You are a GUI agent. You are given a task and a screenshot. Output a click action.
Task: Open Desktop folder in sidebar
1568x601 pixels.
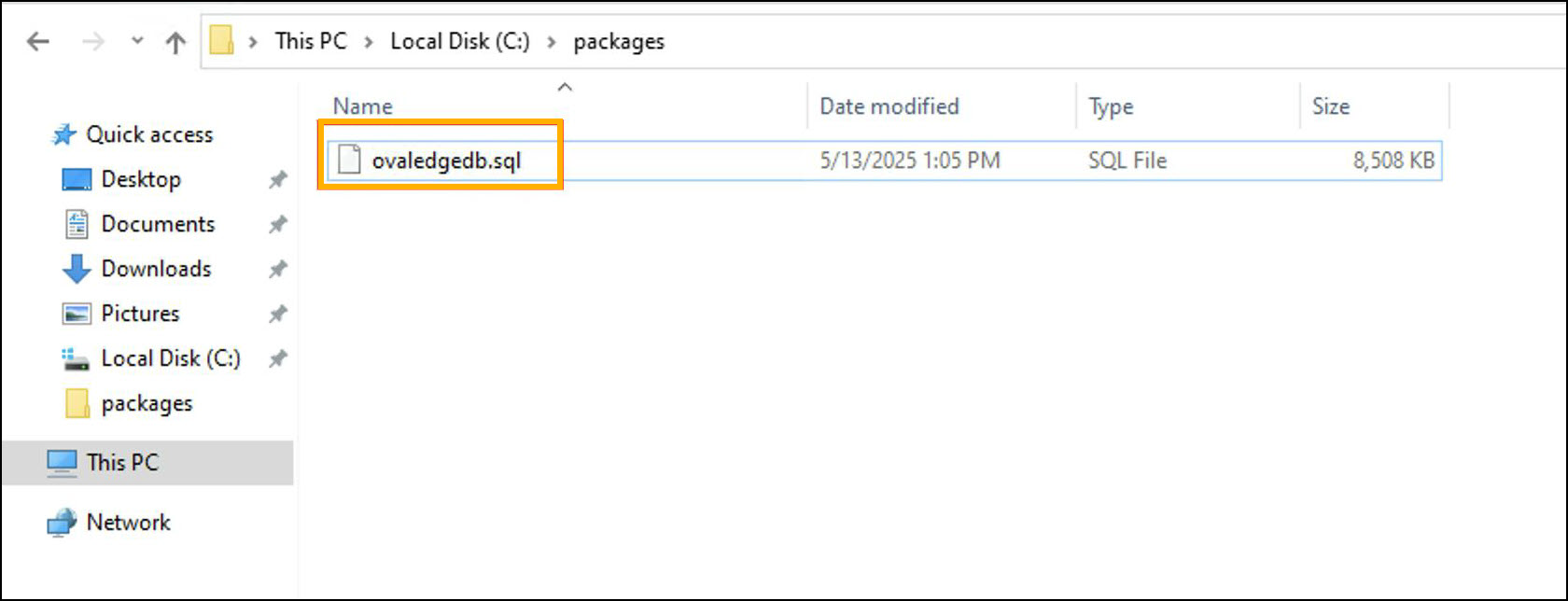coord(140,179)
